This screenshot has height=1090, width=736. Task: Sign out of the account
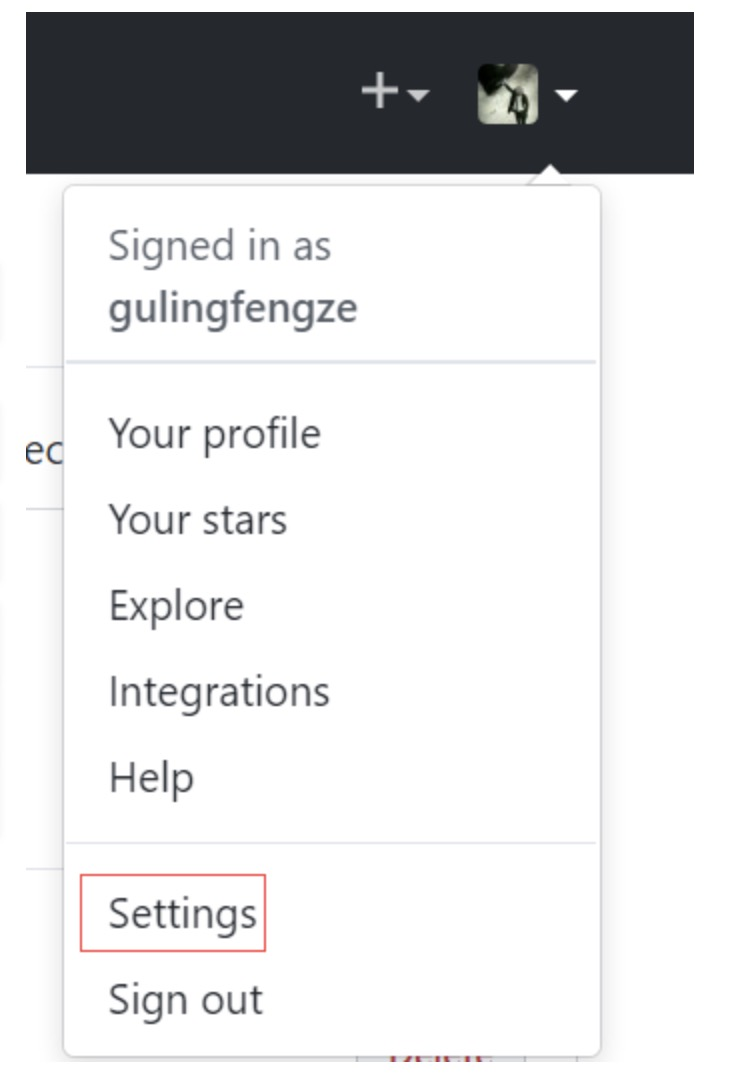tap(186, 1000)
